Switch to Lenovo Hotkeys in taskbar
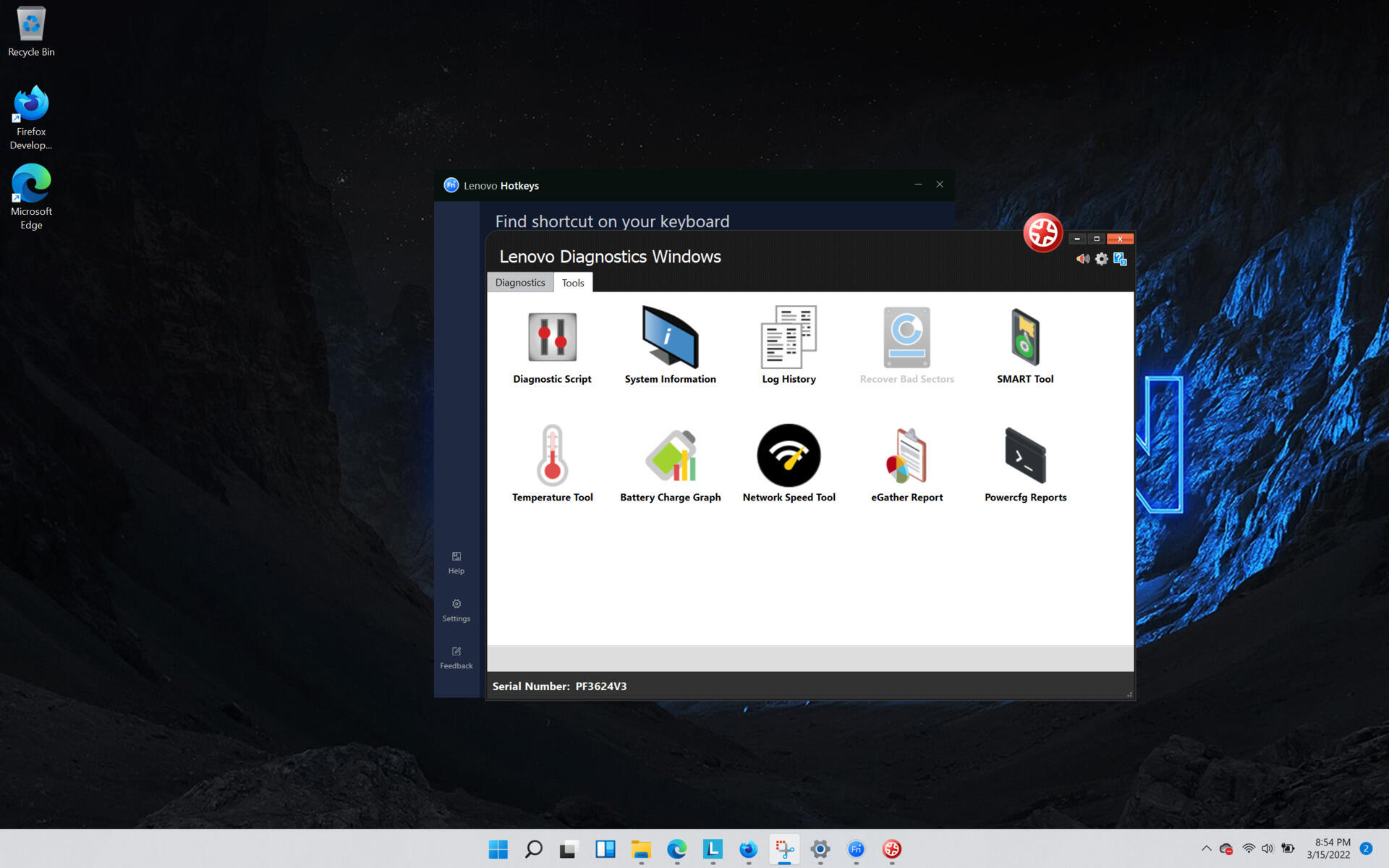1389x868 pixels. pos(856,849)
